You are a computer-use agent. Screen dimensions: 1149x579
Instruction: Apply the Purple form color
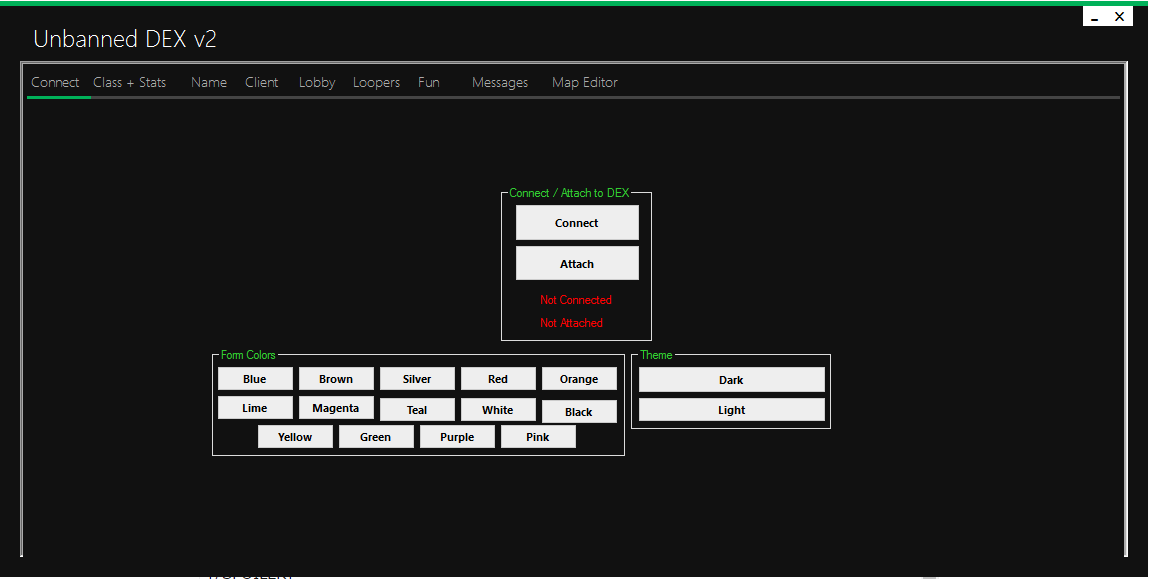457,437
